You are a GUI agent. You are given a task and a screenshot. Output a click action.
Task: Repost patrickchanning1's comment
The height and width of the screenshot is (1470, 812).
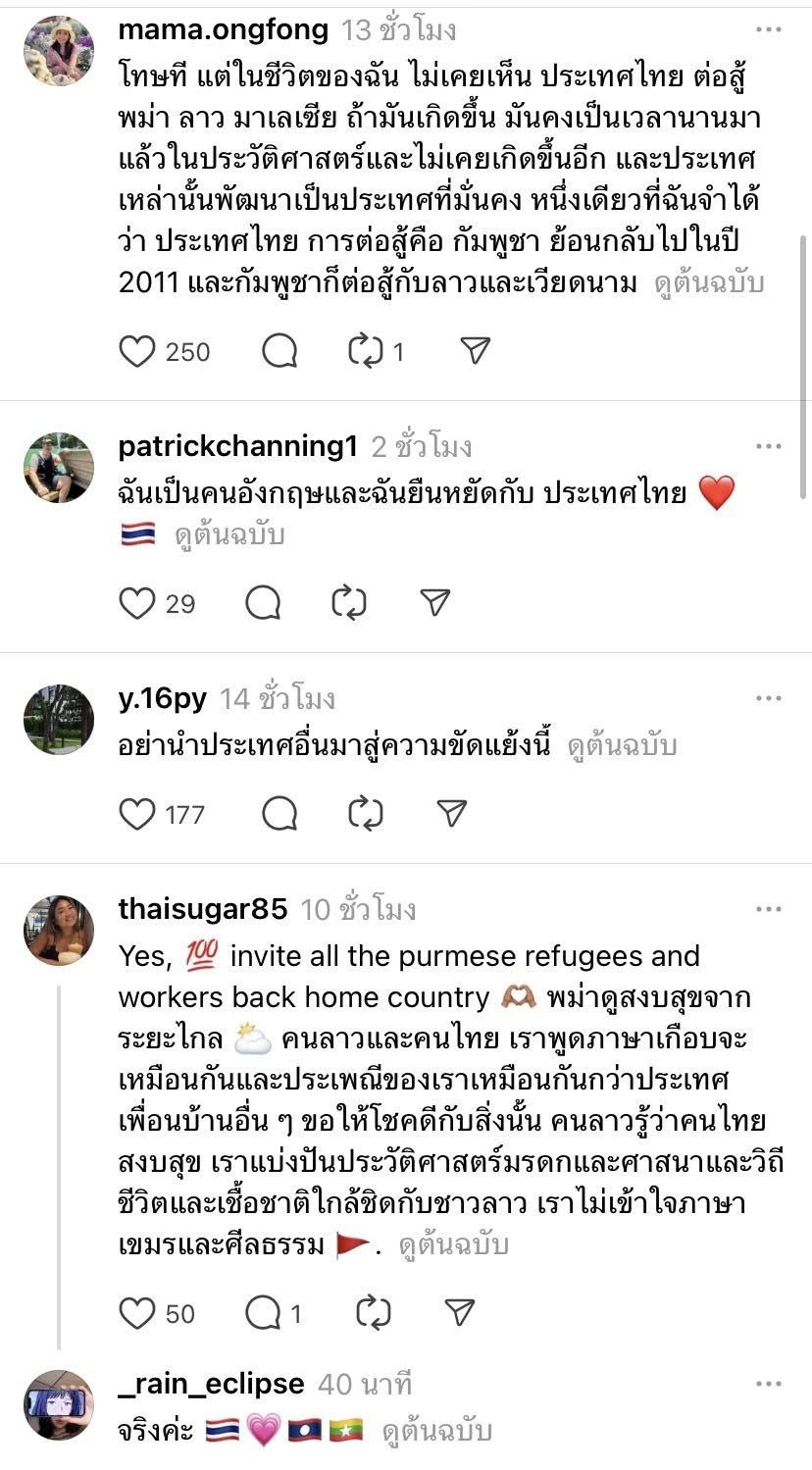coord(349,603)
